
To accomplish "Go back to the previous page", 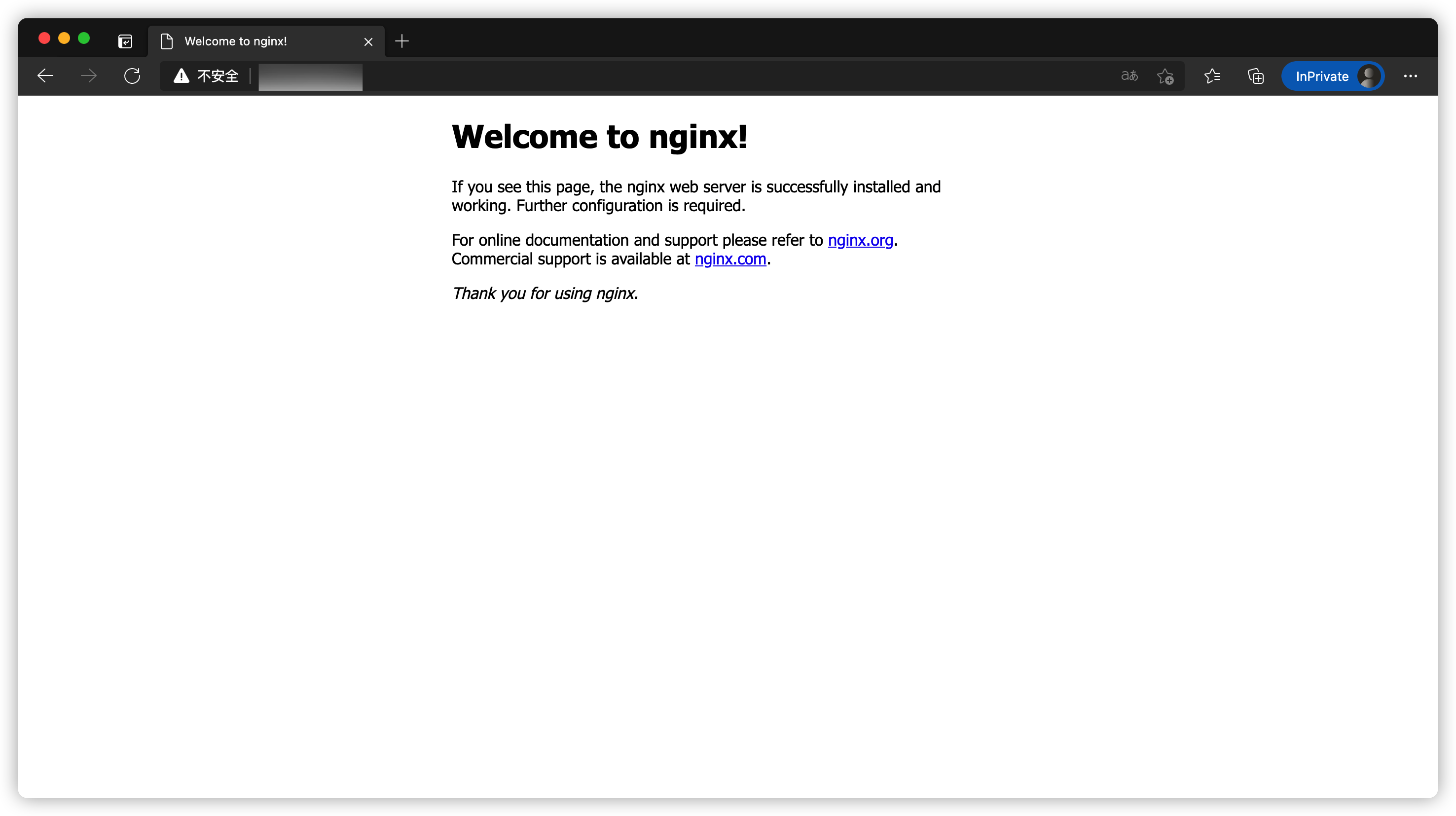I will (45, 76).
